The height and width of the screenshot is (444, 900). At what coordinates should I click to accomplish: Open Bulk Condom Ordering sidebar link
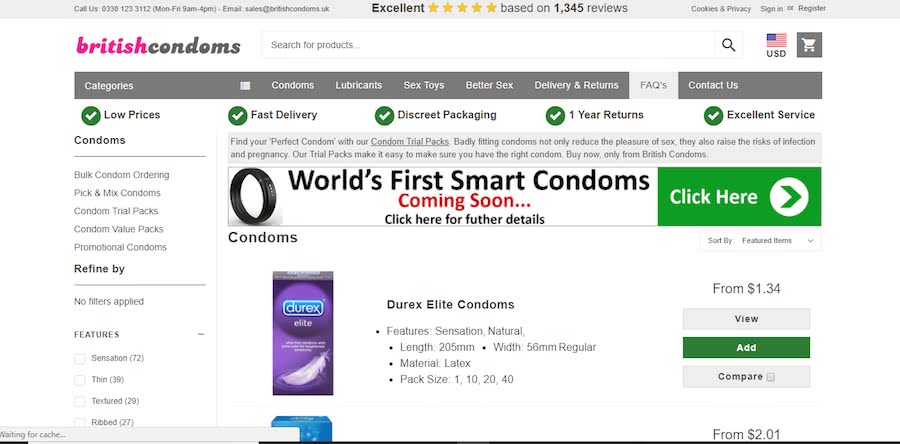pyautogui.click(x=122, y=175)
